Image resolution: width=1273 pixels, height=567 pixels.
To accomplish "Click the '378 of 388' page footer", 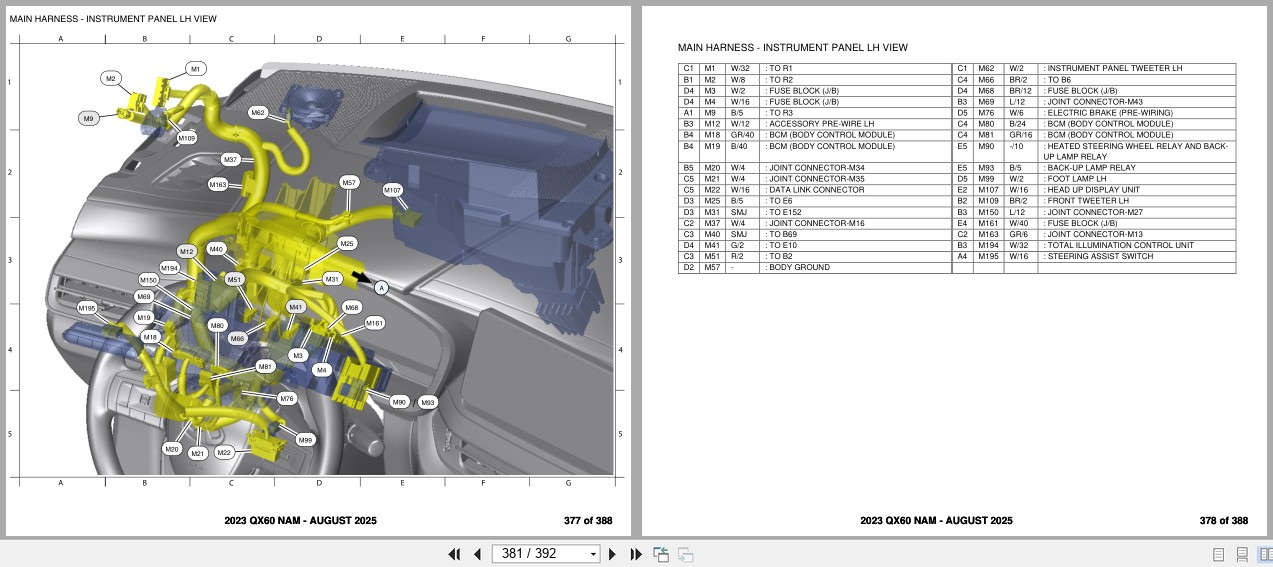I will (x=1223, y=521).
